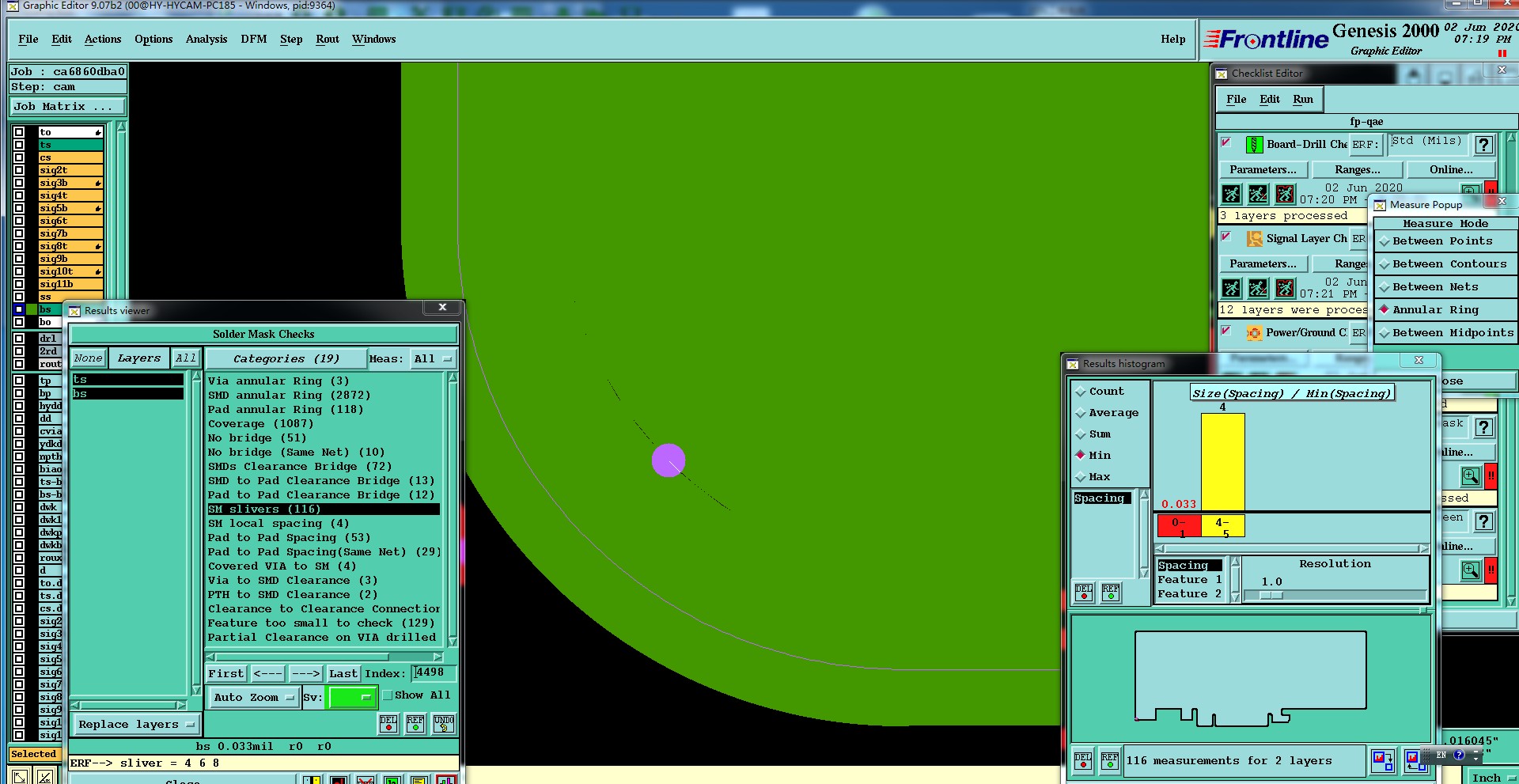Open Sv green color dropdown
Viewport: 1519px width, 784px height.
[352, 697]
